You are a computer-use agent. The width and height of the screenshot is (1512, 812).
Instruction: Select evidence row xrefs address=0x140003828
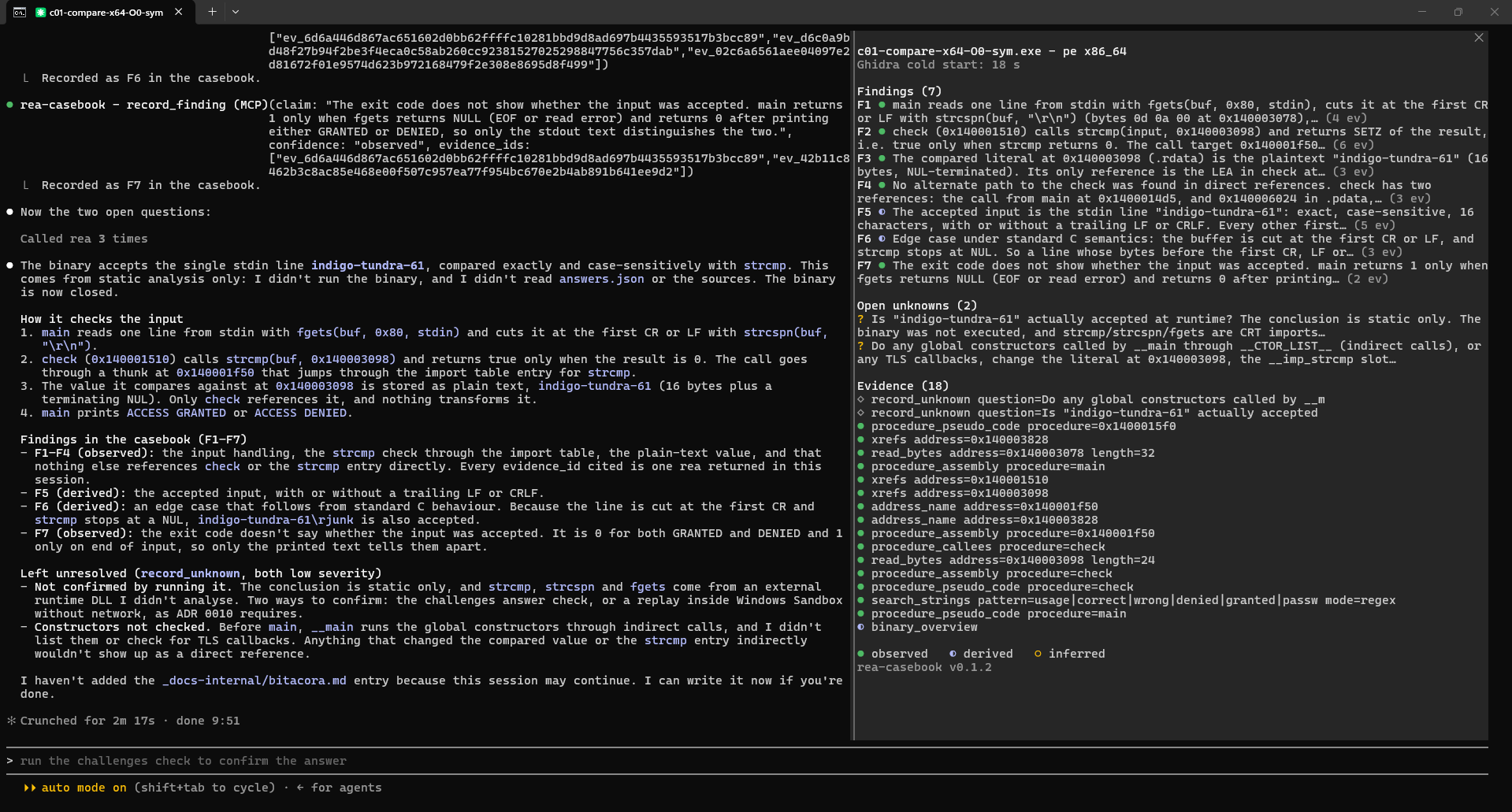click(x=953, y=439)
